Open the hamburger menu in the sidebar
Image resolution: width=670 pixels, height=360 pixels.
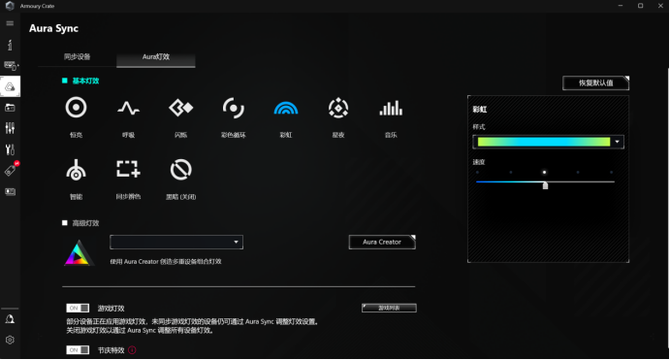(10, 23)
